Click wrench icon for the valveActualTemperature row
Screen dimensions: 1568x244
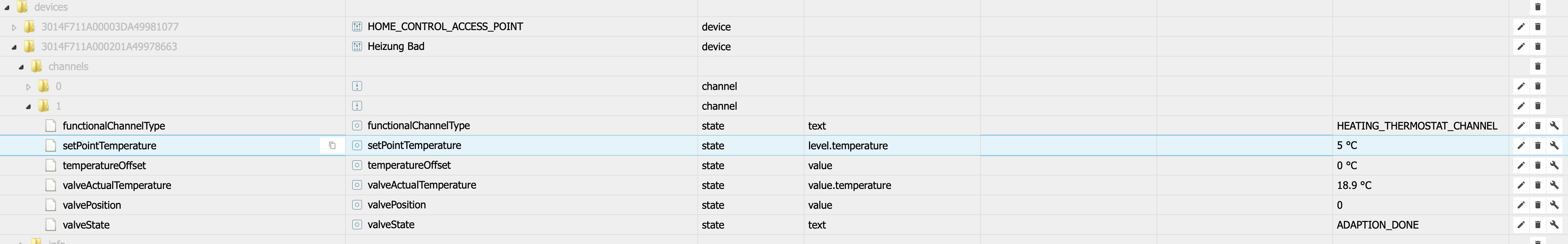1554,185
